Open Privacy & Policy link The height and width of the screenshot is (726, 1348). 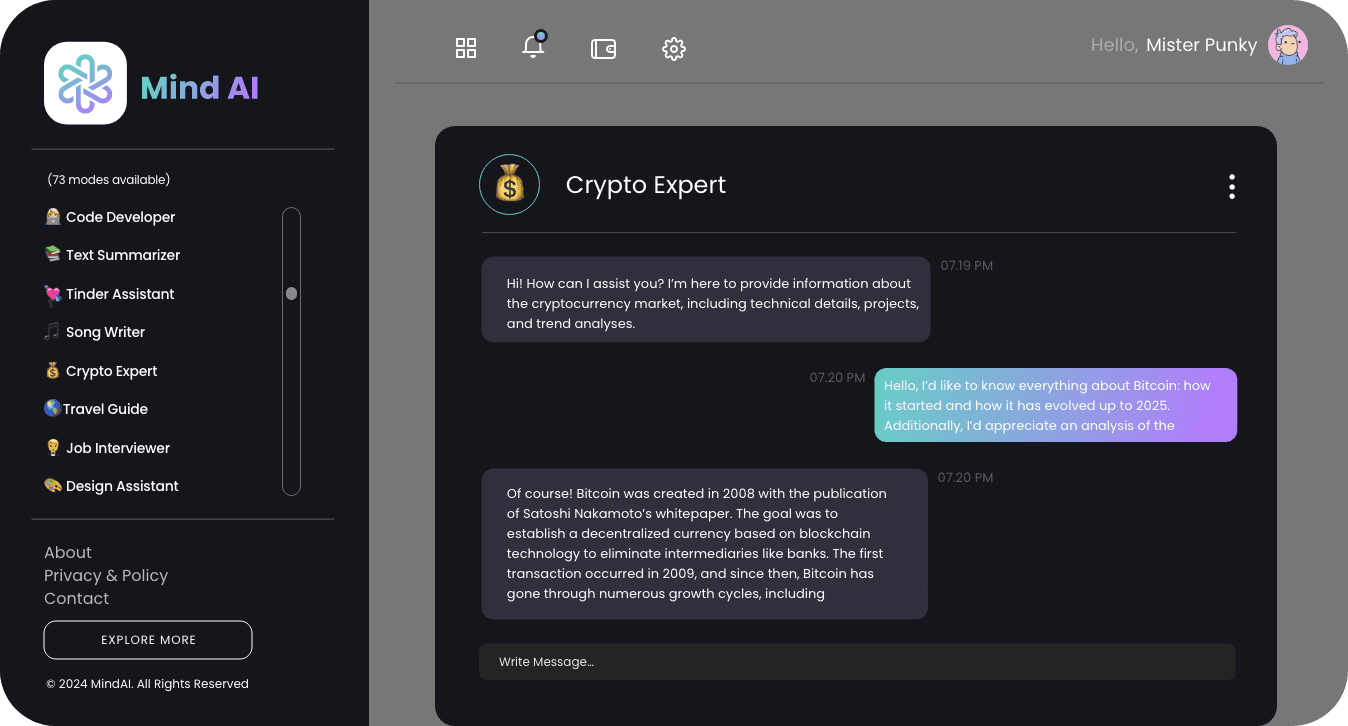[106, 575]
